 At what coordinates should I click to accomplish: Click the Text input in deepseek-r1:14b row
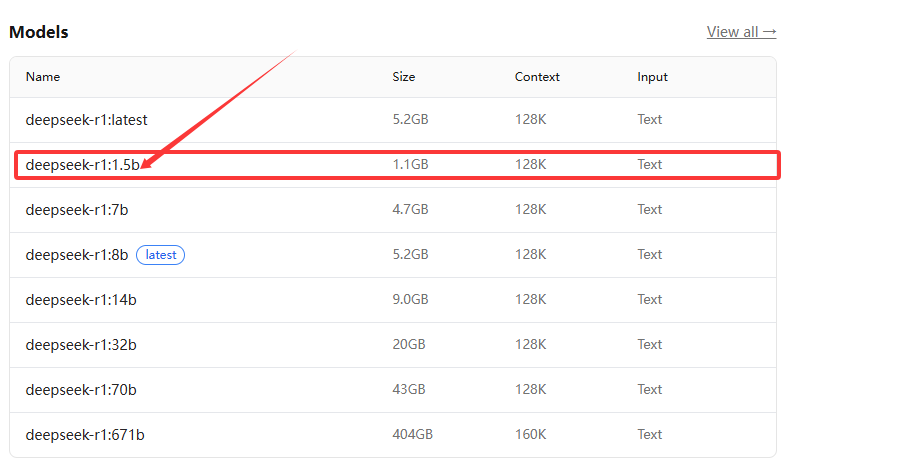point(650,300)
